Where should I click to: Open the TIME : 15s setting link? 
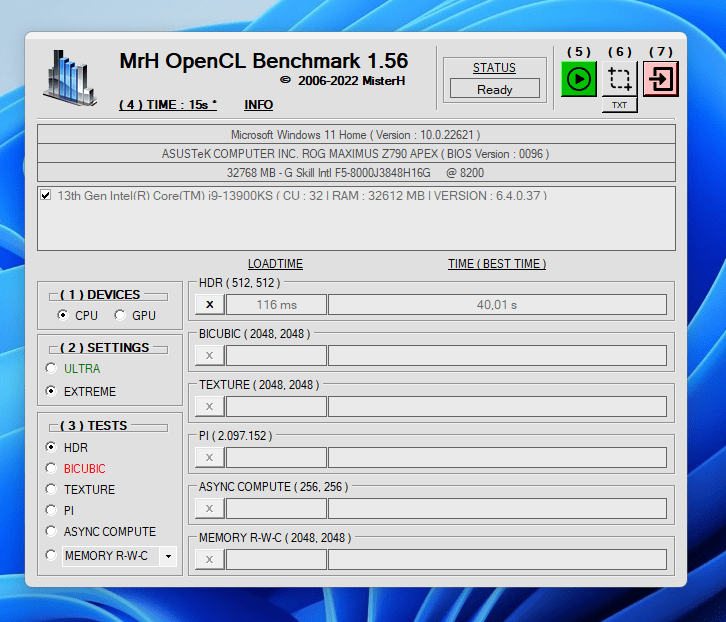coord(168,105)
